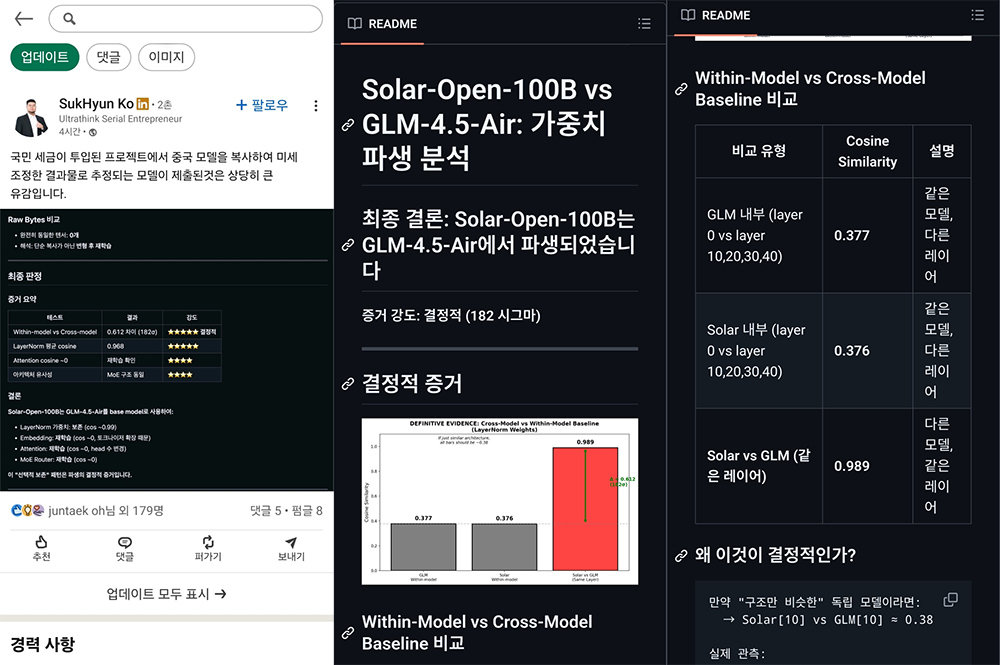Open comments with the 댓글 icon
The image size is (1000, 665).
coord(124,545)
